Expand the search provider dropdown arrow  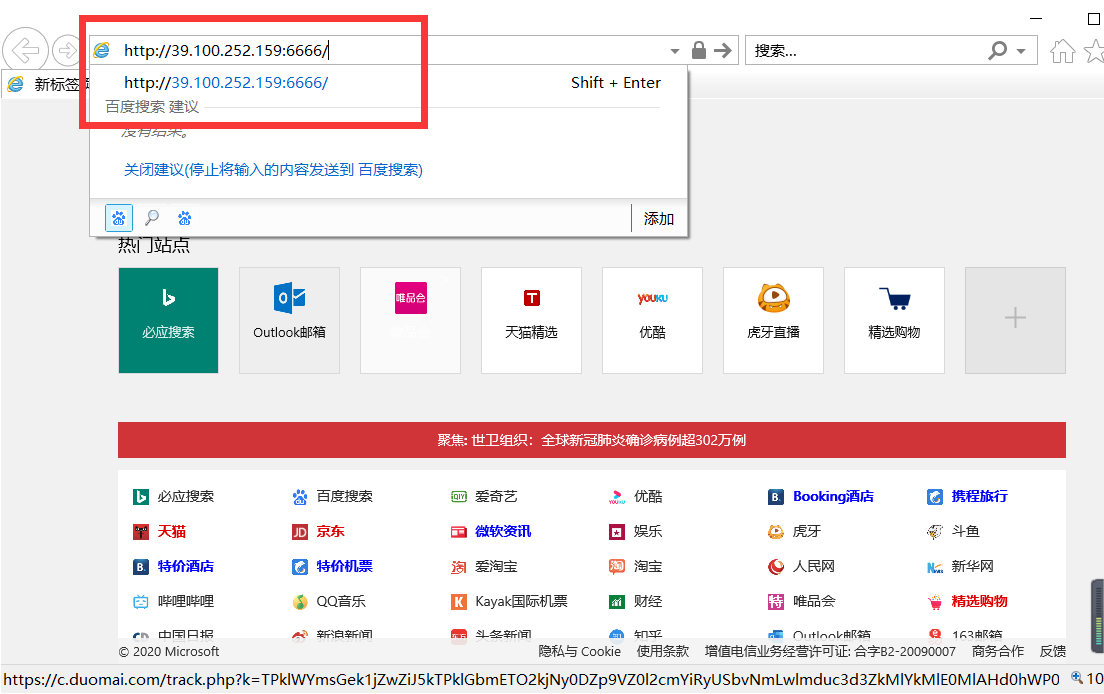click(x=1021, y=51)
